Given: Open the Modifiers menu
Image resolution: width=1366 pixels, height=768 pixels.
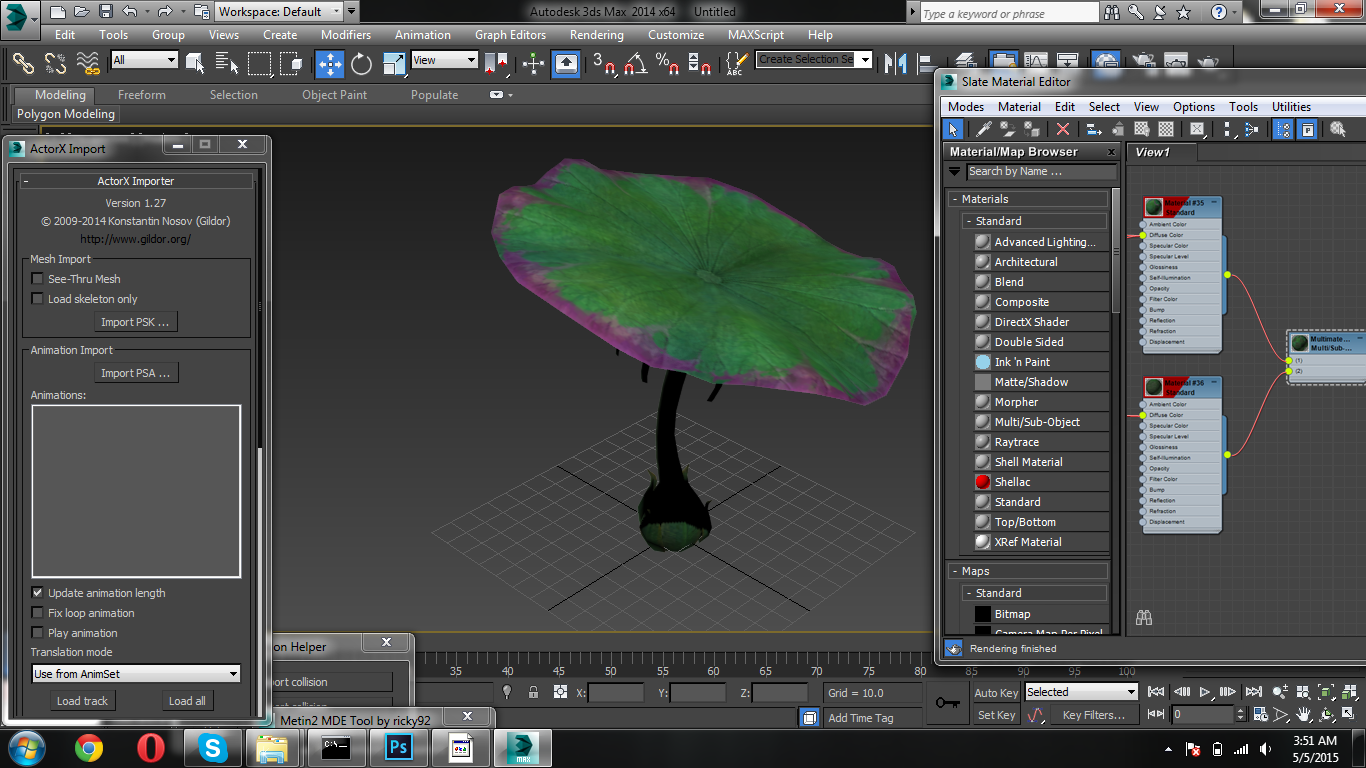Looking at the screenshot, I should [x=346, y=34].
